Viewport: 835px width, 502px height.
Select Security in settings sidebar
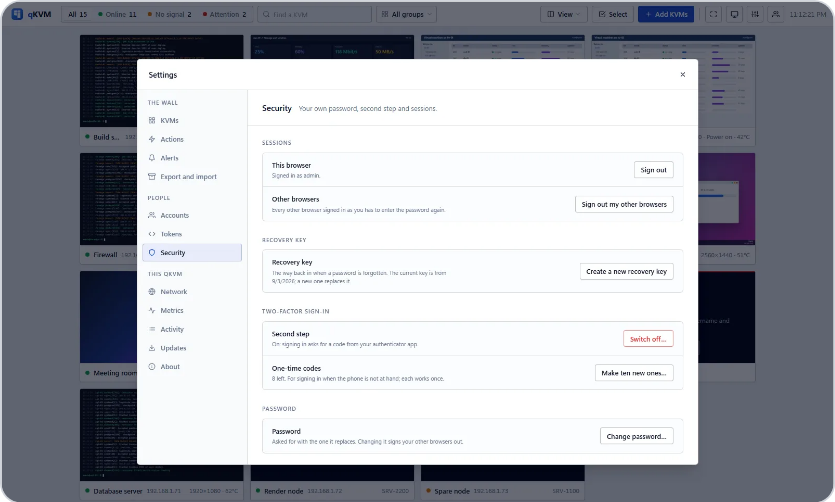[x=192, y=253]
